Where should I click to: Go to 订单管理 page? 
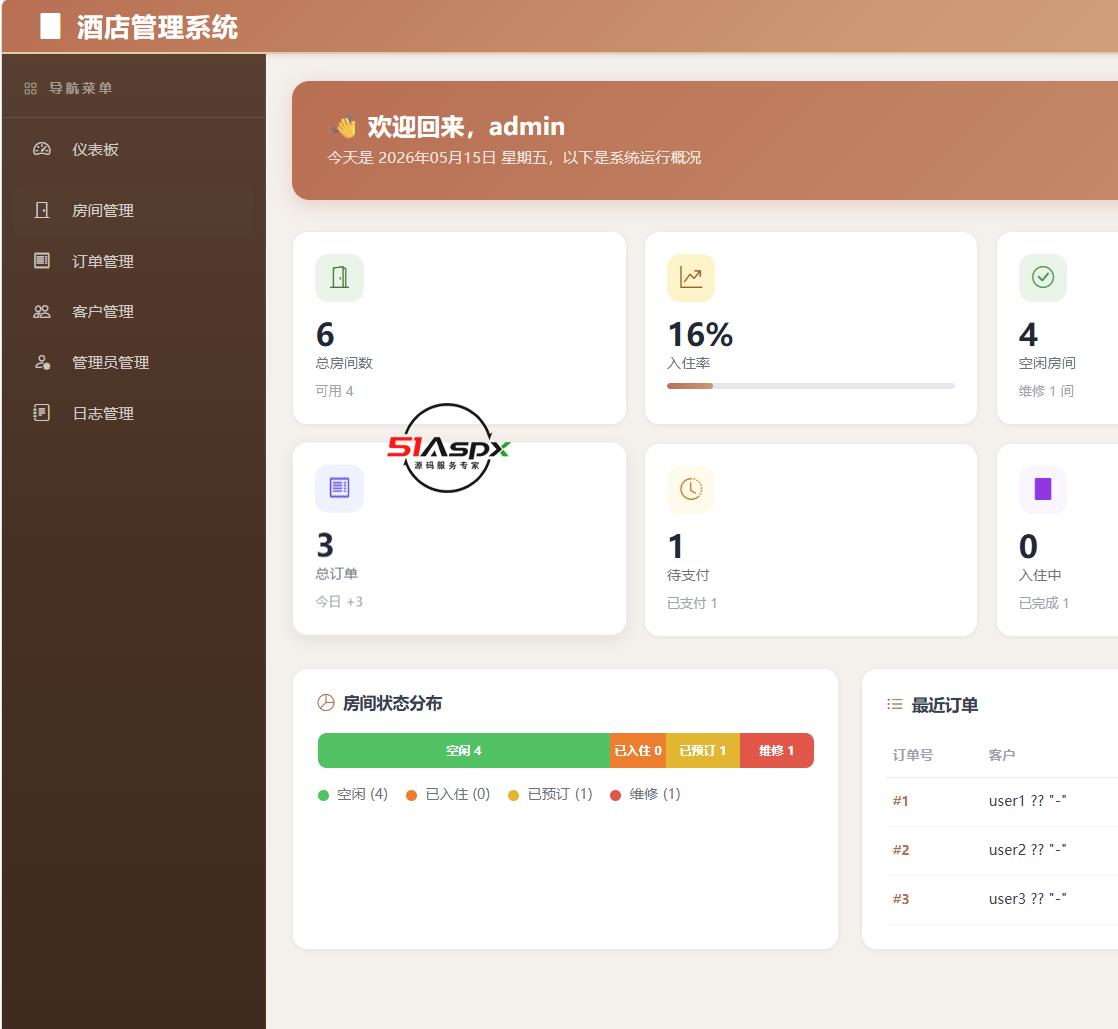click(133, 261)
